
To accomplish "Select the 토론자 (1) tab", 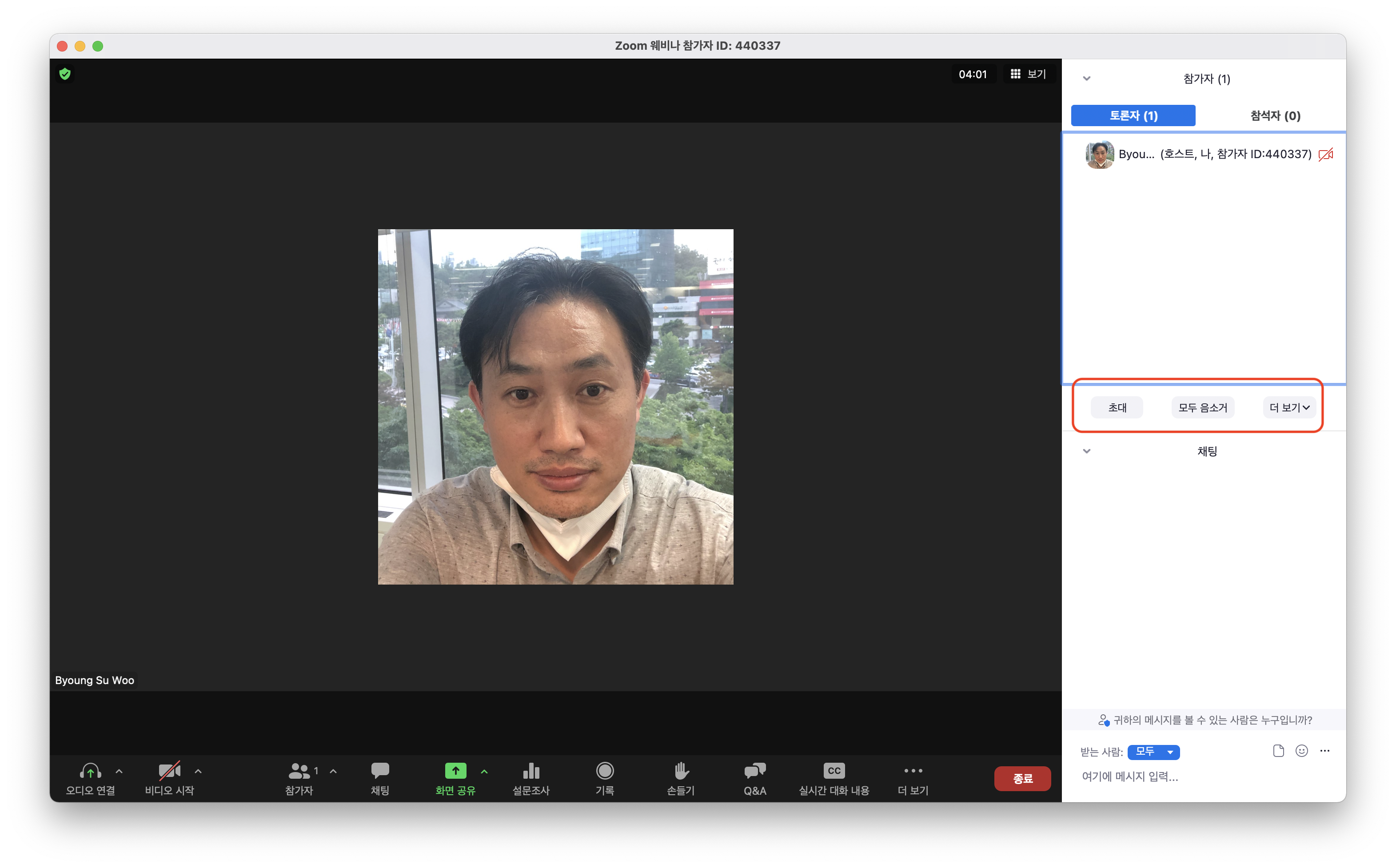I will 1133,116.
